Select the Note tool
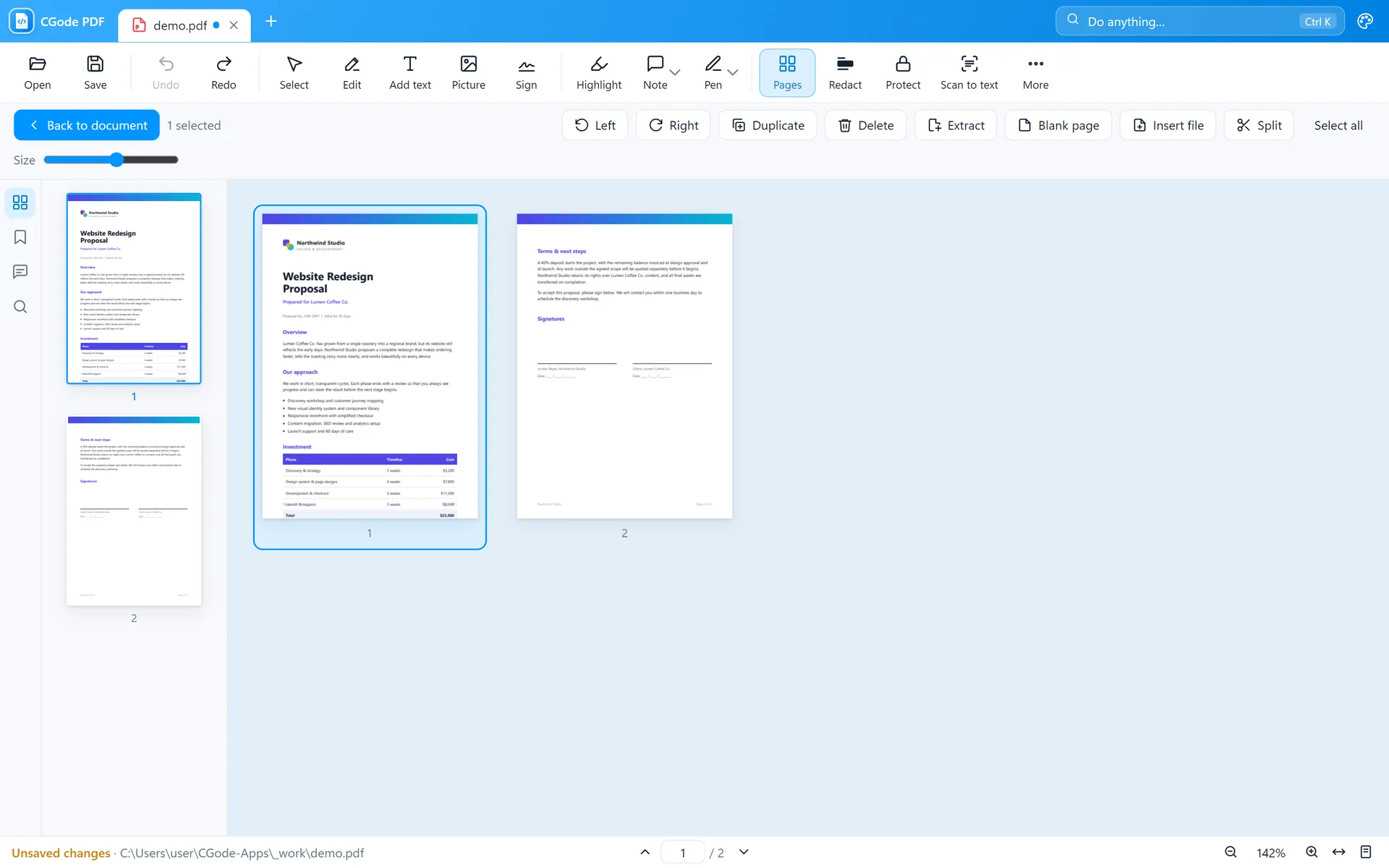The width and height of the screenshot is (1389, 868). pyautogui.click(x=655, y=73)
